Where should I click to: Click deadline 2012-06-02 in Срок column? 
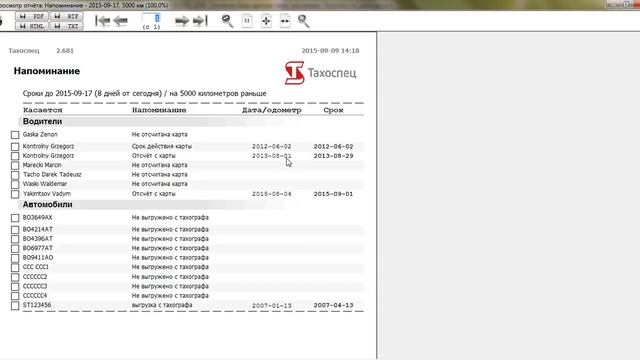click(333, 146)
